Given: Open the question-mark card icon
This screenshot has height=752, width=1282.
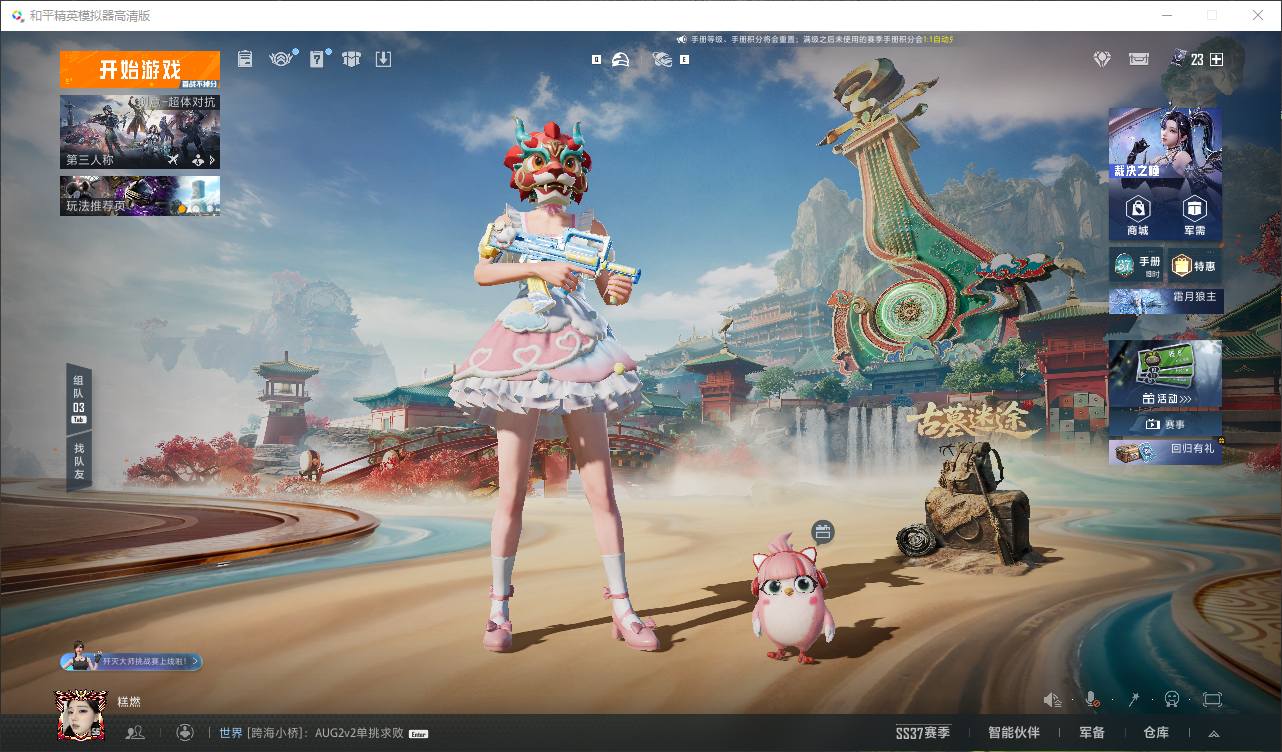Looking at the screenshot, I should [317, 59].
